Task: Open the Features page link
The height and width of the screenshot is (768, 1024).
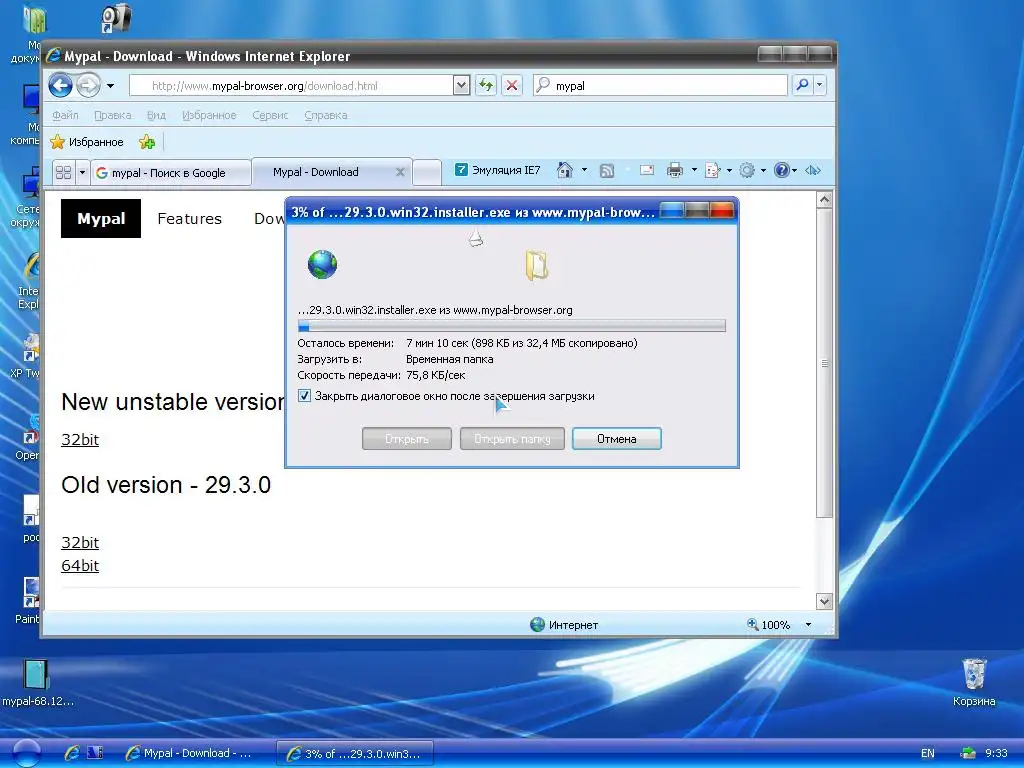Action: click(x=189, y=219)
